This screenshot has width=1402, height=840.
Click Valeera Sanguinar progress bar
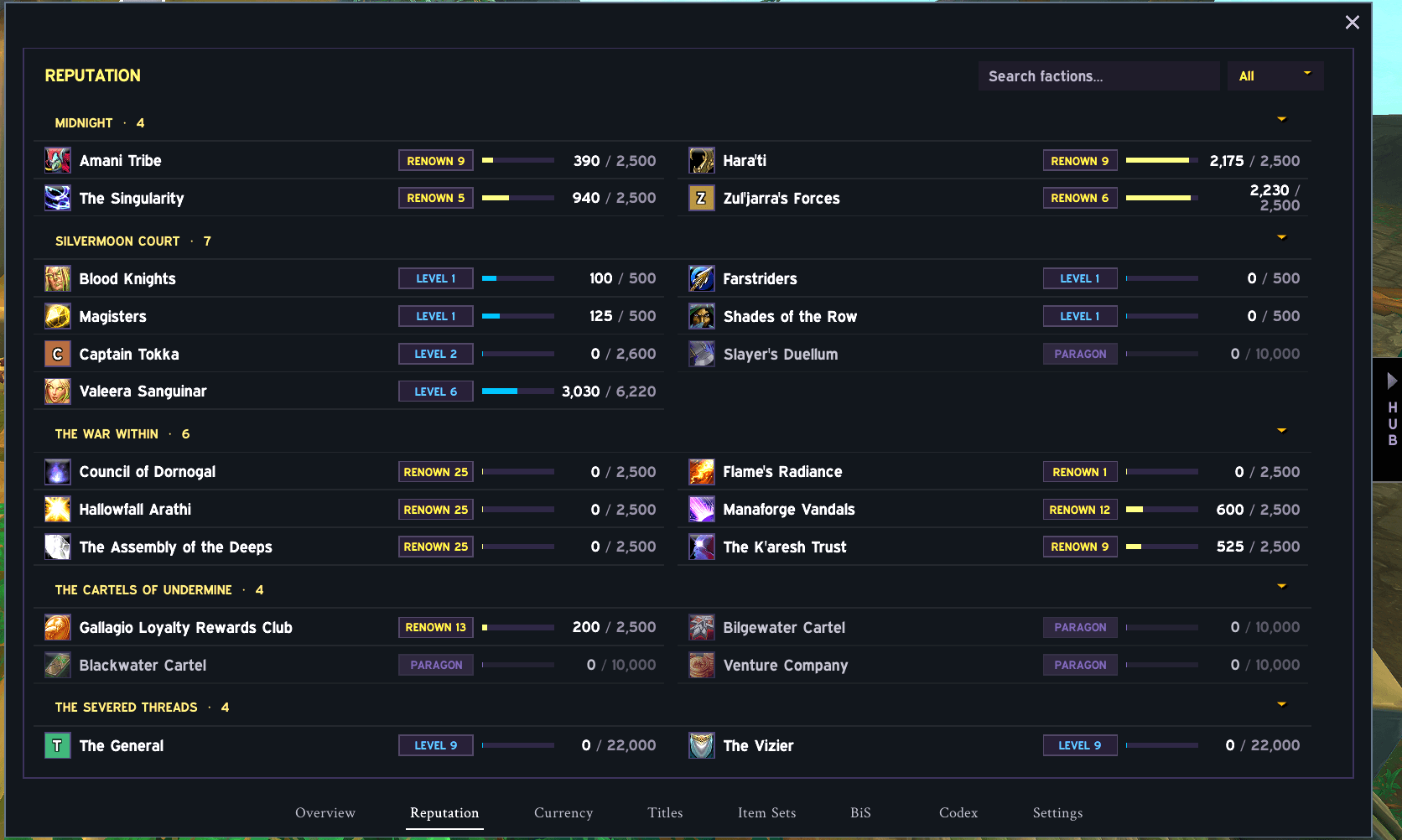(x=518, y=391)
